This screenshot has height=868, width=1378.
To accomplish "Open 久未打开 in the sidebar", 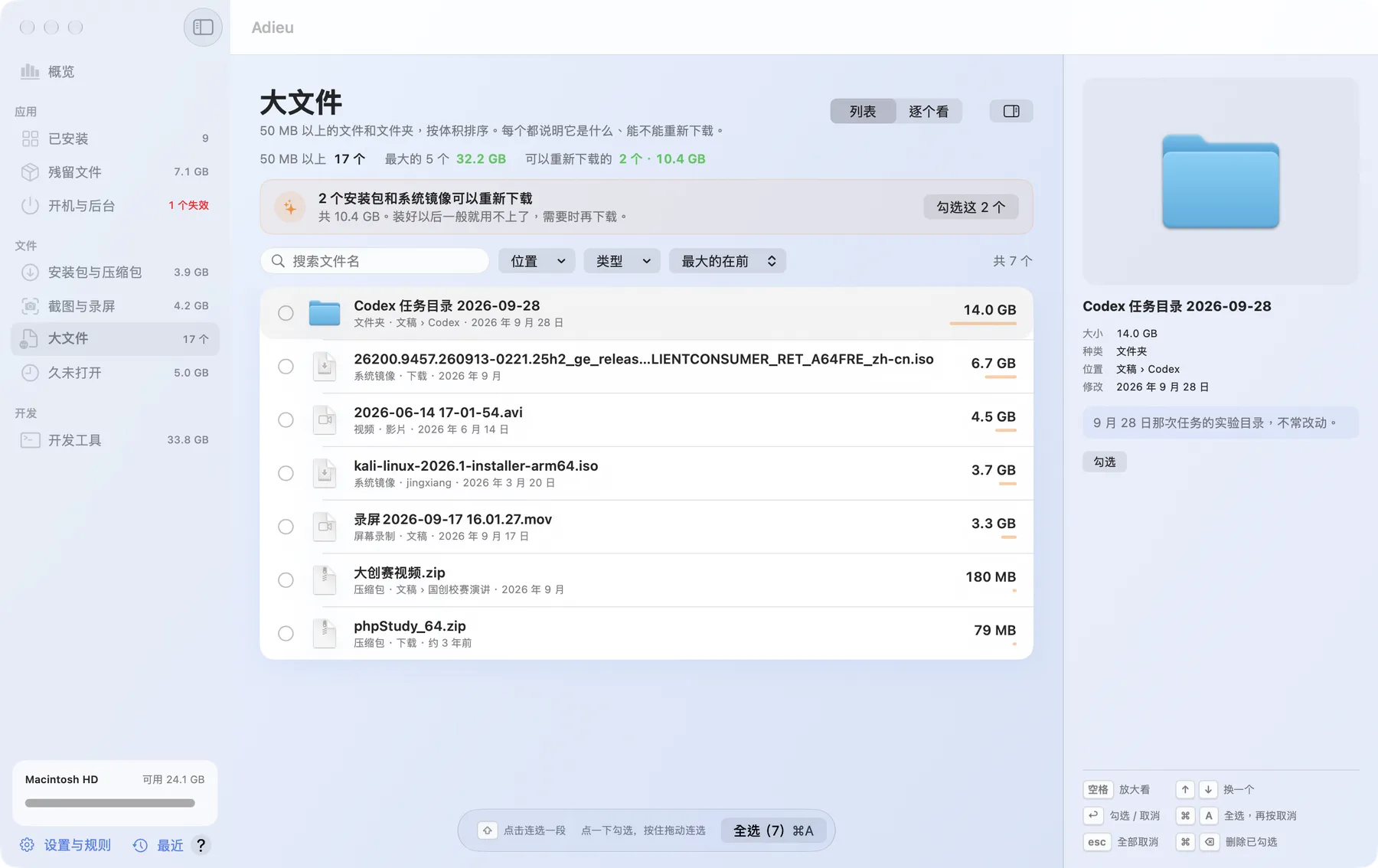I will [x=115, y=373].
